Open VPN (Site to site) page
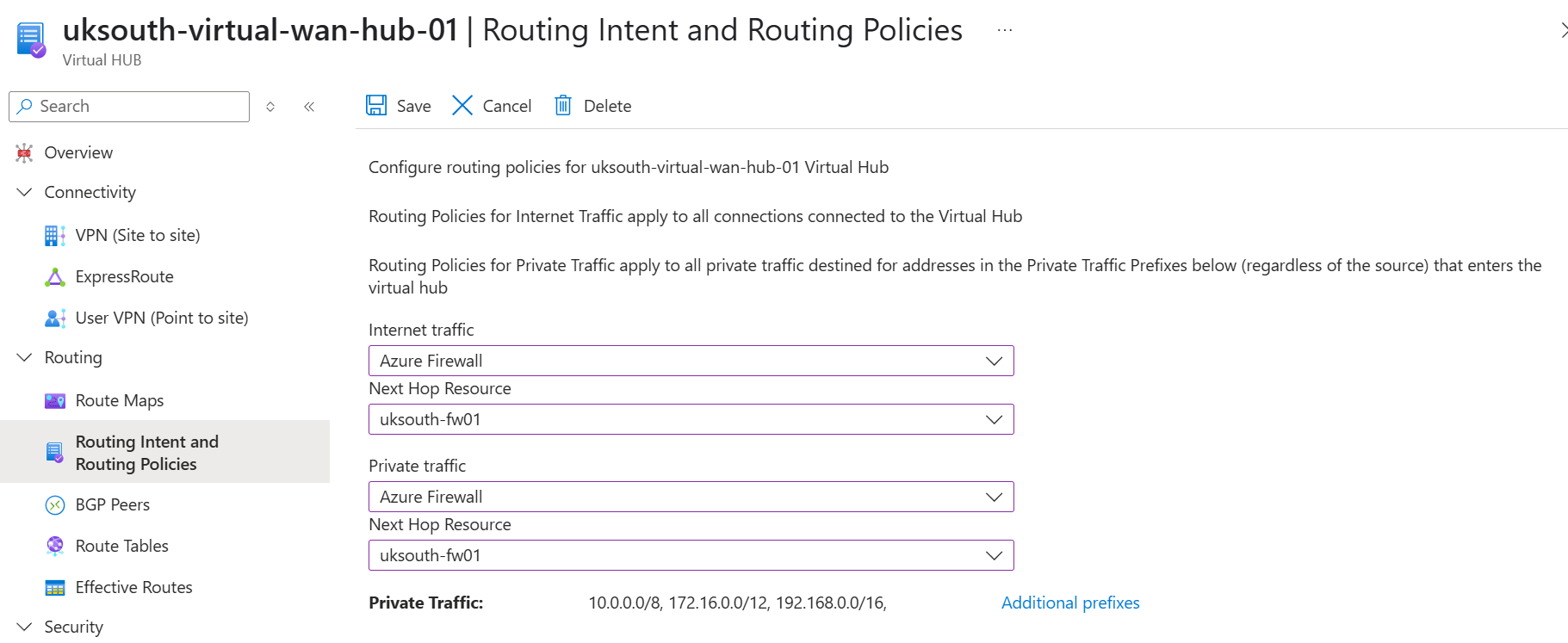 [137, 235]
